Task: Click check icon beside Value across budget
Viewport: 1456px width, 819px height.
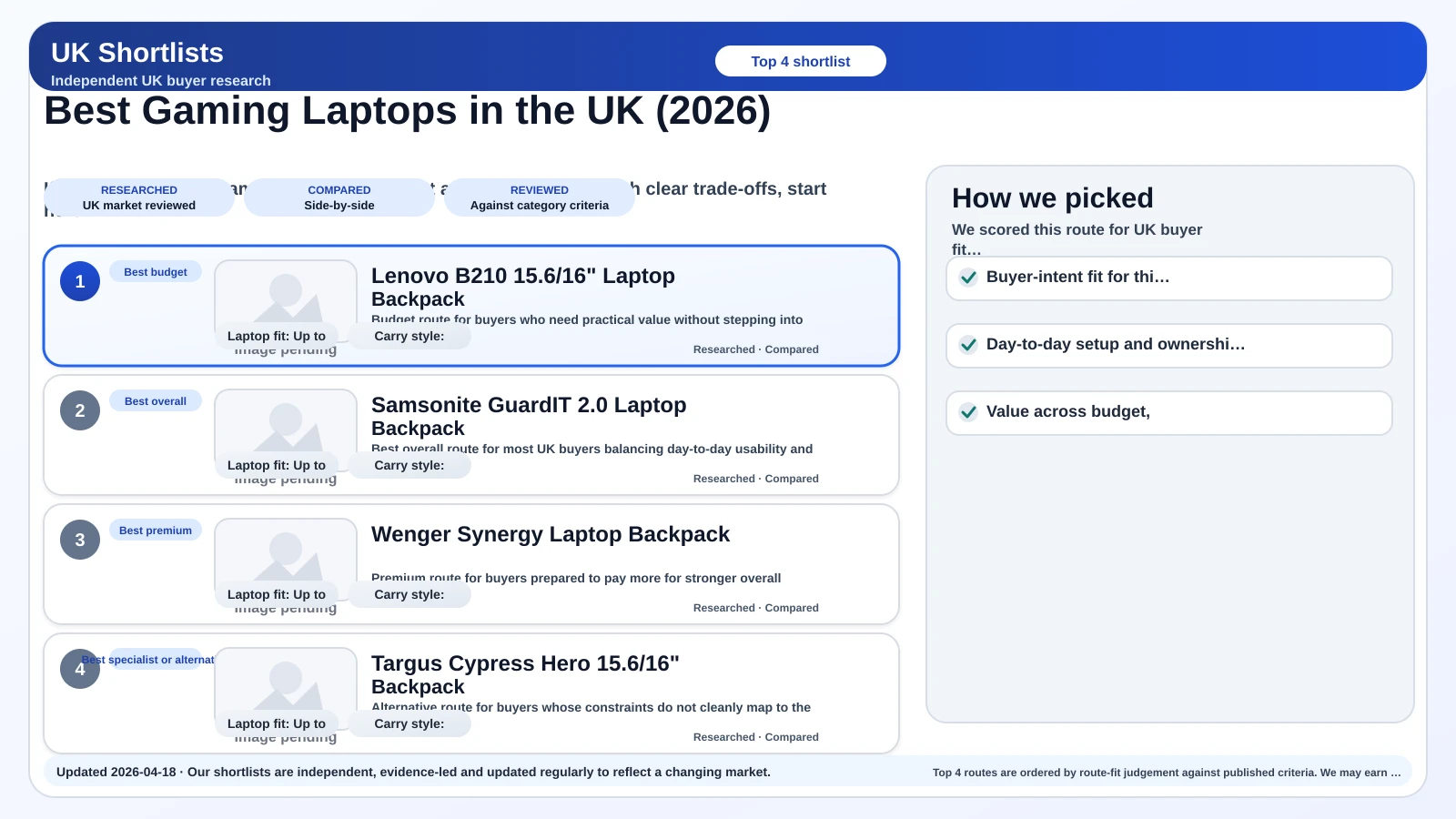Action: click(x=969, y=412)
